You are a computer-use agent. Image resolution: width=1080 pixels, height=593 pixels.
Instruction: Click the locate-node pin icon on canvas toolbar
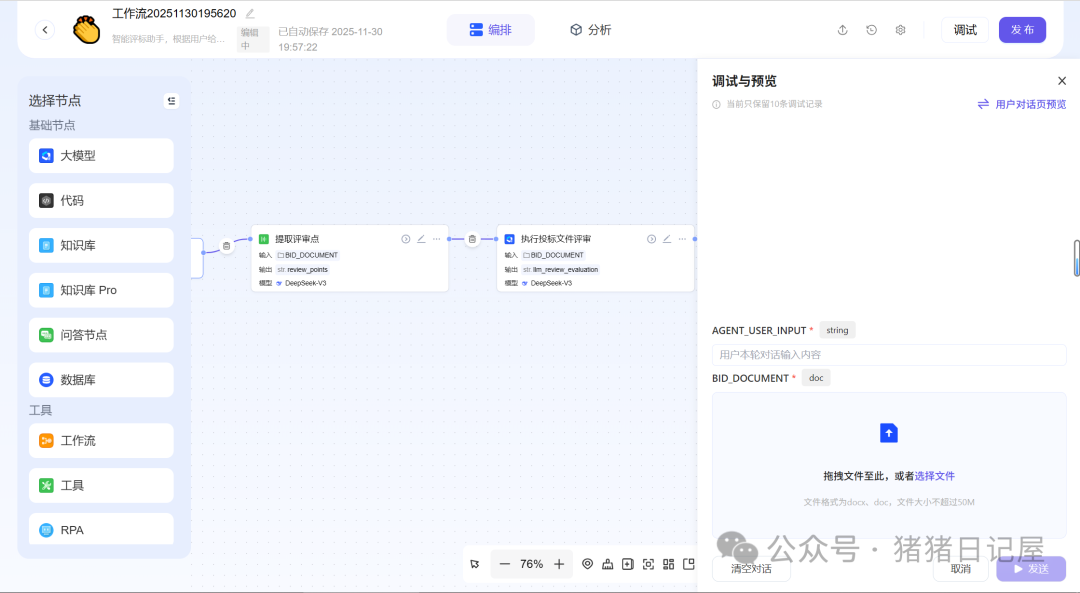tap(588, 563)
